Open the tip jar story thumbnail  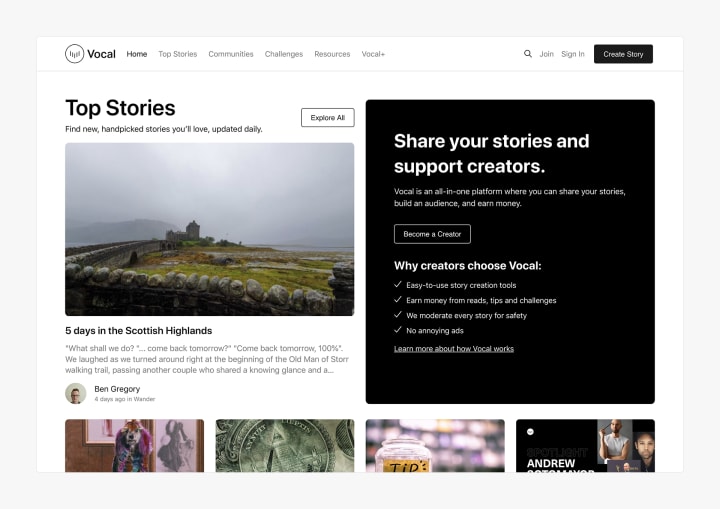pyautogui.click(x=435, y=446)
